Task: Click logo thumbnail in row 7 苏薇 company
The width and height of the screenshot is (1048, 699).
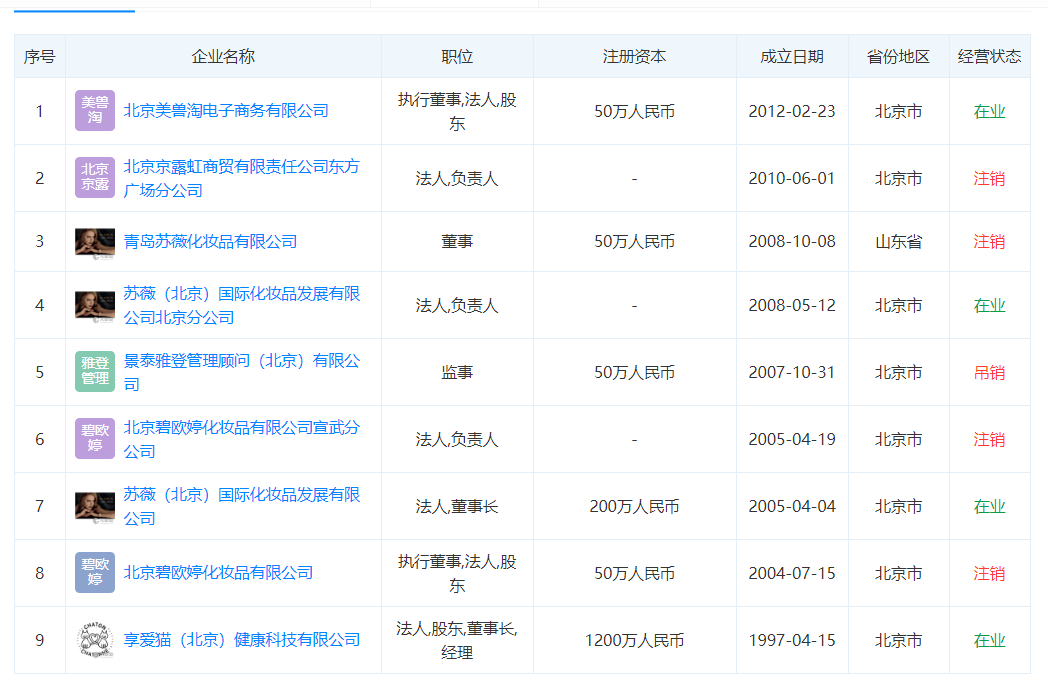Action: point(95,506)
